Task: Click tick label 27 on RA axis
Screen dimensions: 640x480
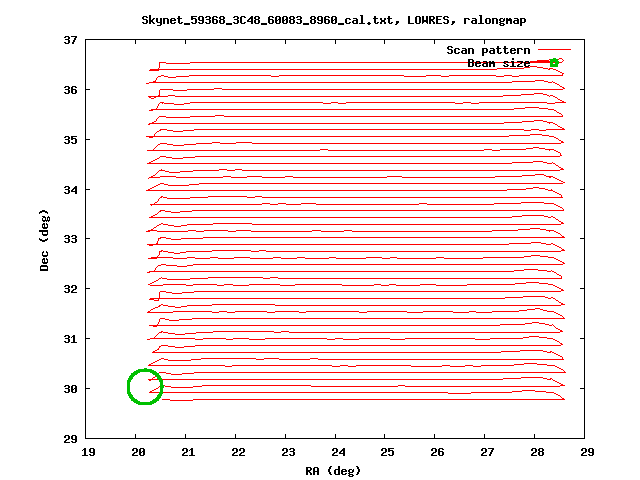Action: (487, 452)
